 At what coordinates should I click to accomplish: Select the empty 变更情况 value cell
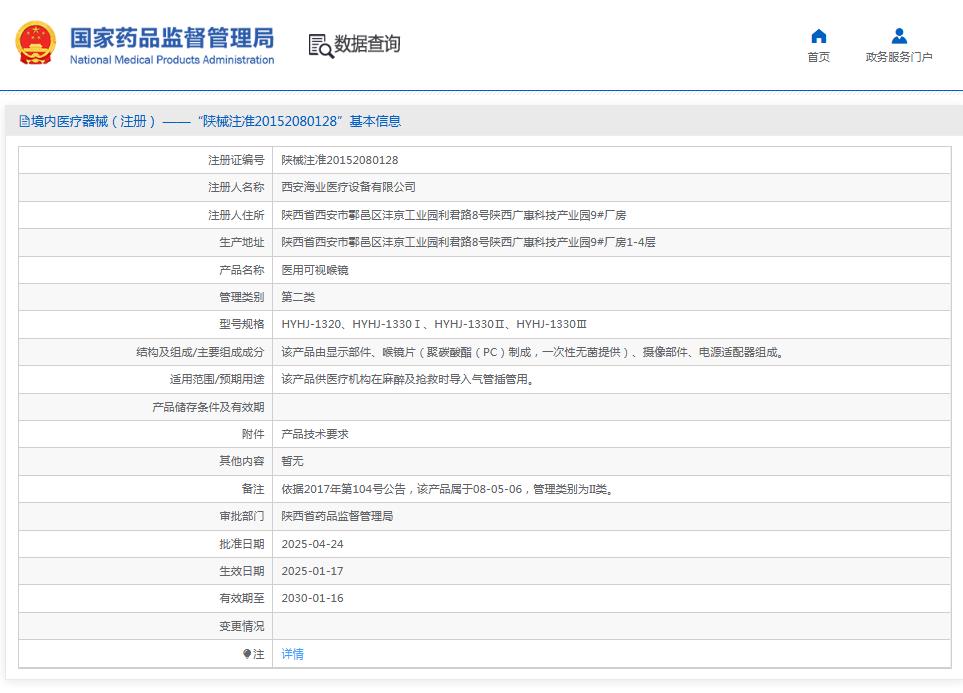tap(500, 626)
